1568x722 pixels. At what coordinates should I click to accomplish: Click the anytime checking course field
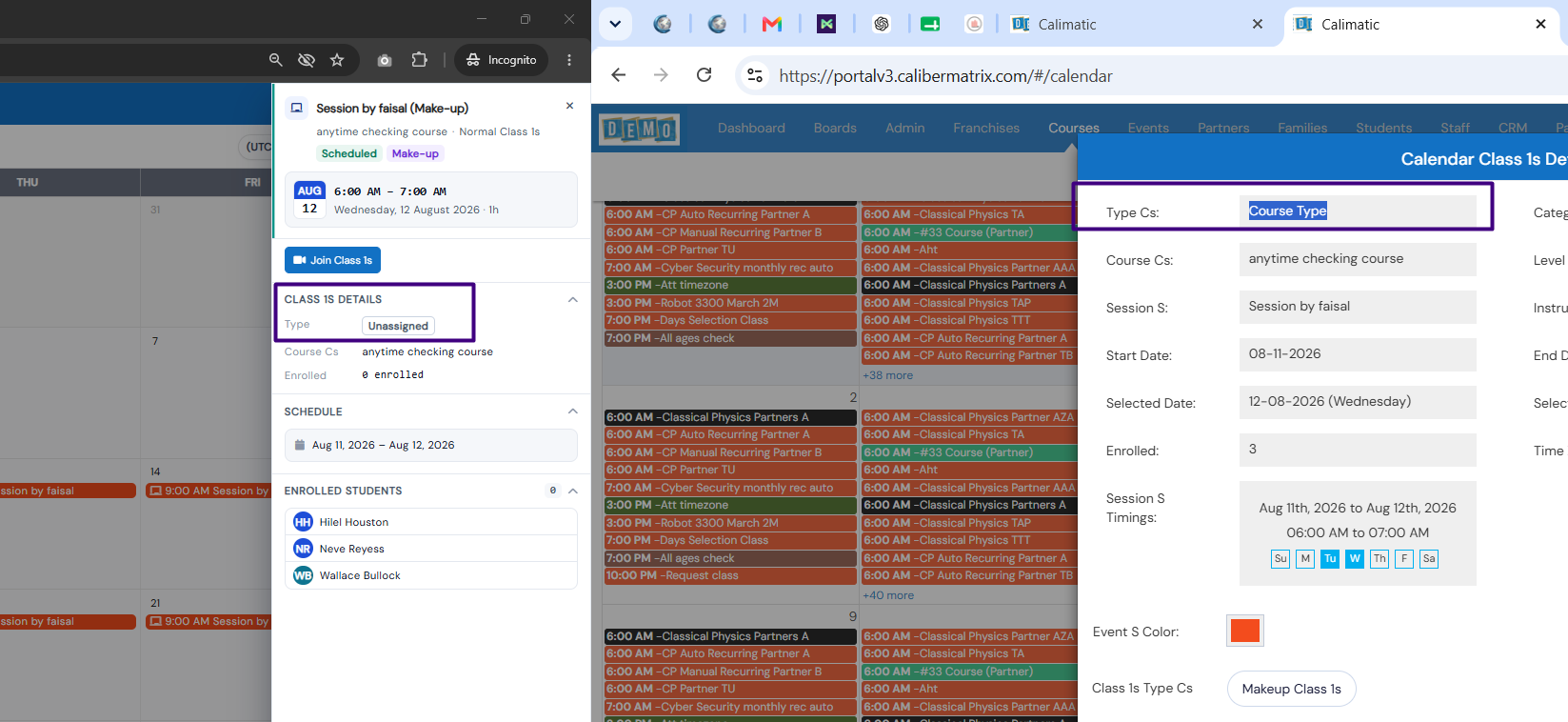pyautogui.click(x=1358, y=258)
